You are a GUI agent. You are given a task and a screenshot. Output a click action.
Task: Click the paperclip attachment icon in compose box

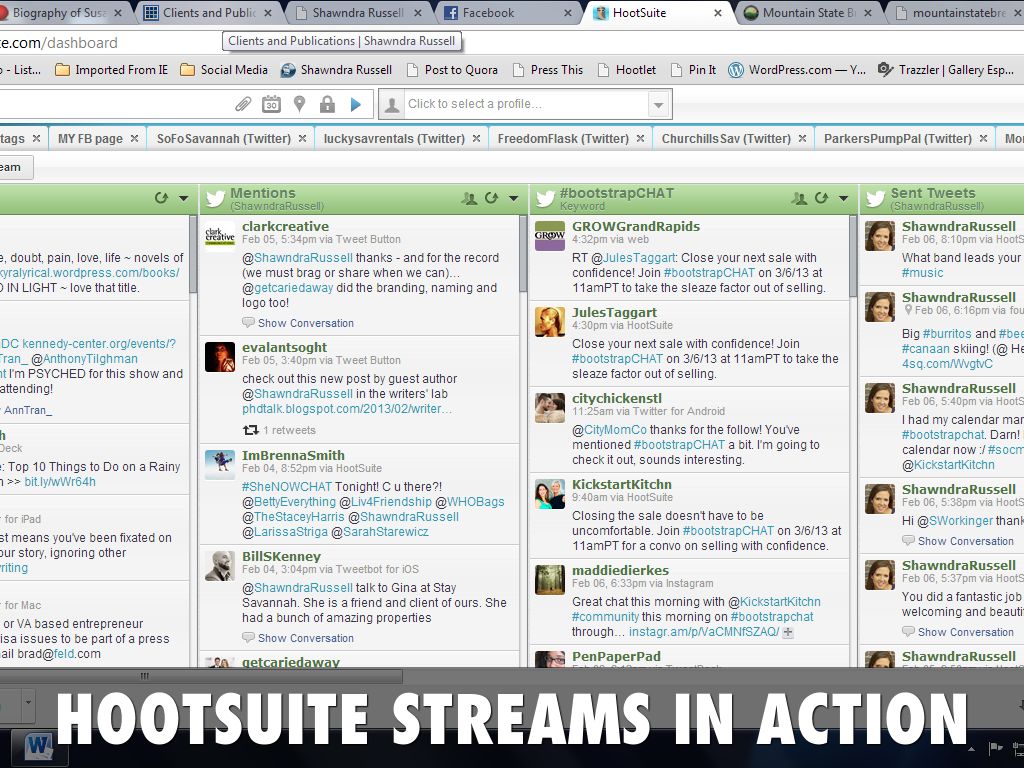pos(243,104)
